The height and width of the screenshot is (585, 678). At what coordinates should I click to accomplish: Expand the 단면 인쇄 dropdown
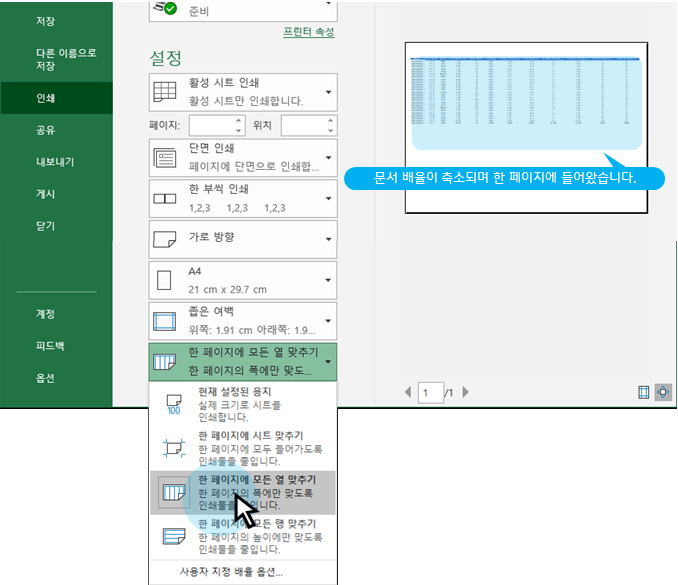(x=243, y=158)
